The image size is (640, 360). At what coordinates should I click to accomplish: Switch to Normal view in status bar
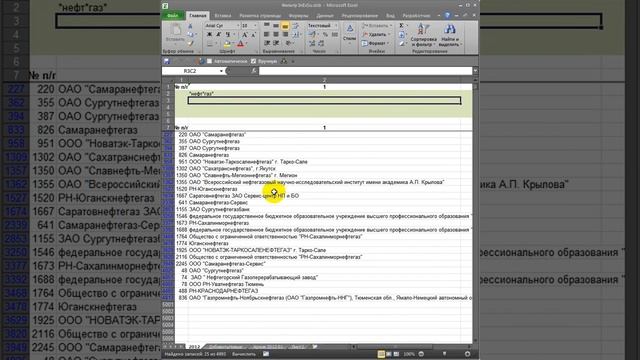click(381, 354)
